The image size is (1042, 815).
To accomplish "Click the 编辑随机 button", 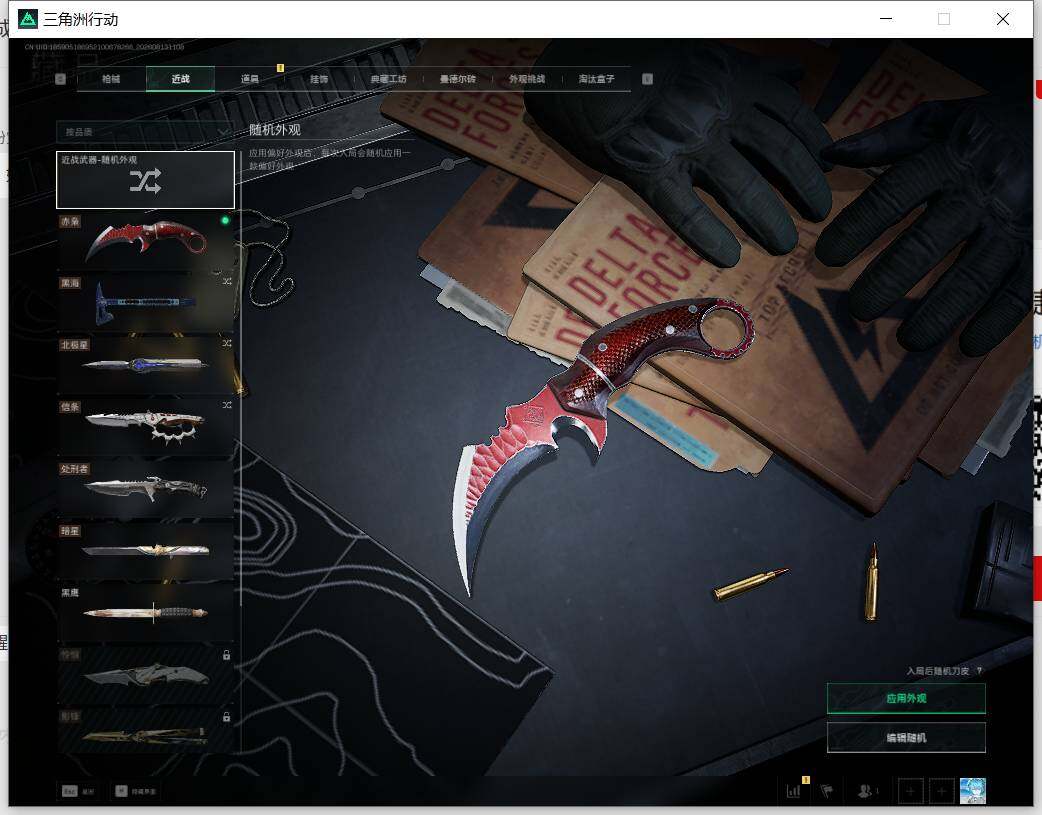I will pyautogui.click(x=906, y=737).
